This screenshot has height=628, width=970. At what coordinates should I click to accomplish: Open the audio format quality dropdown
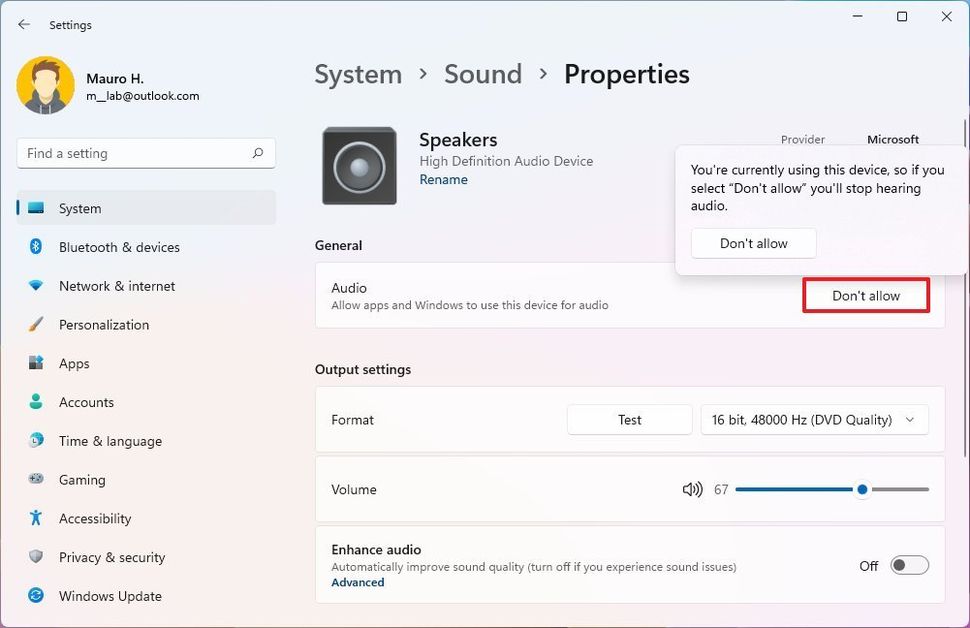pos(814,419)
